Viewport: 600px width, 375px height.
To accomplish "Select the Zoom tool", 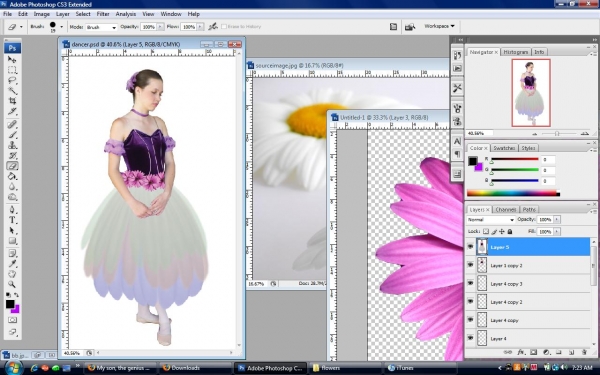I will point(12,284).
